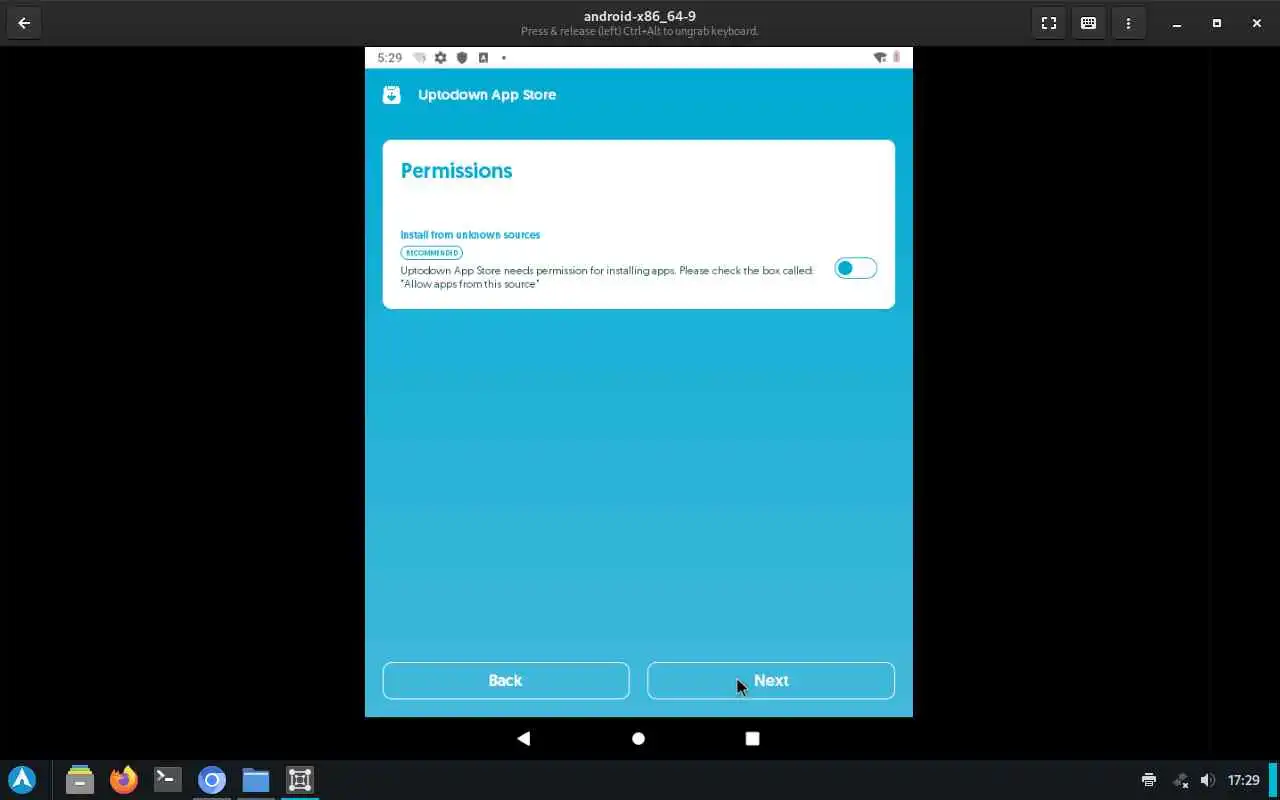Tap the Android home circle button
The image size is (1280, 800).
pos(638,738)
